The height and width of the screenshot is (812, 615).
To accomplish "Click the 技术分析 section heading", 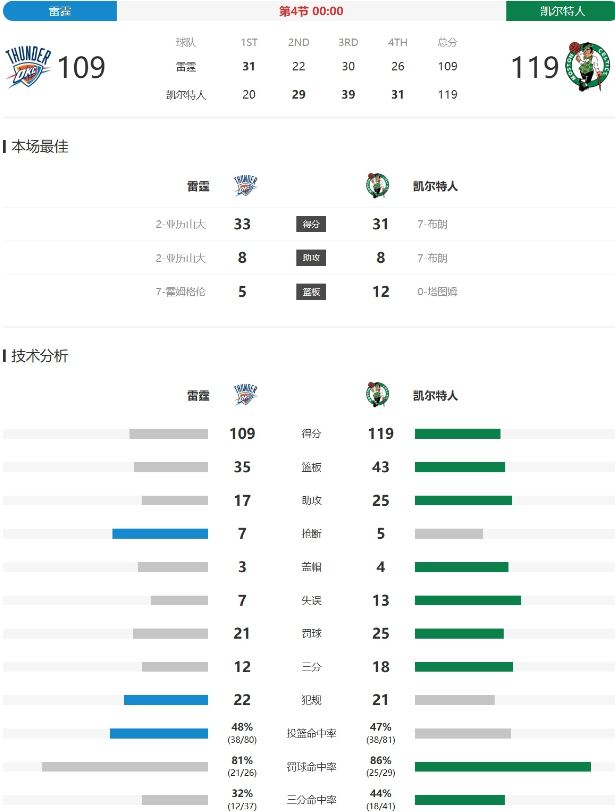I will 40,356.
